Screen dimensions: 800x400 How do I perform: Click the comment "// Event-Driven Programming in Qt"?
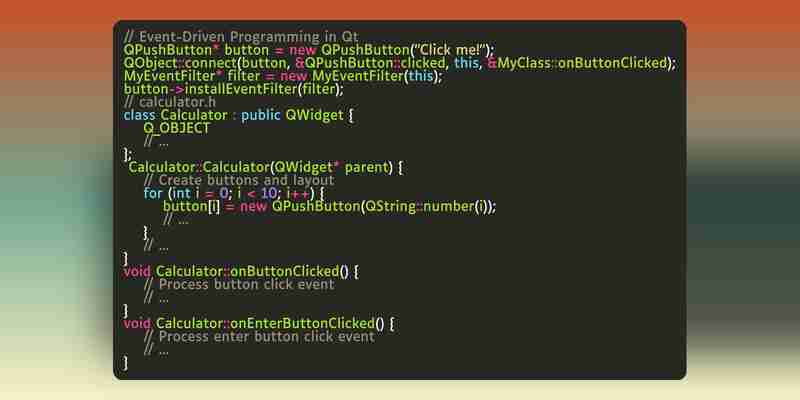pos(241,37)
